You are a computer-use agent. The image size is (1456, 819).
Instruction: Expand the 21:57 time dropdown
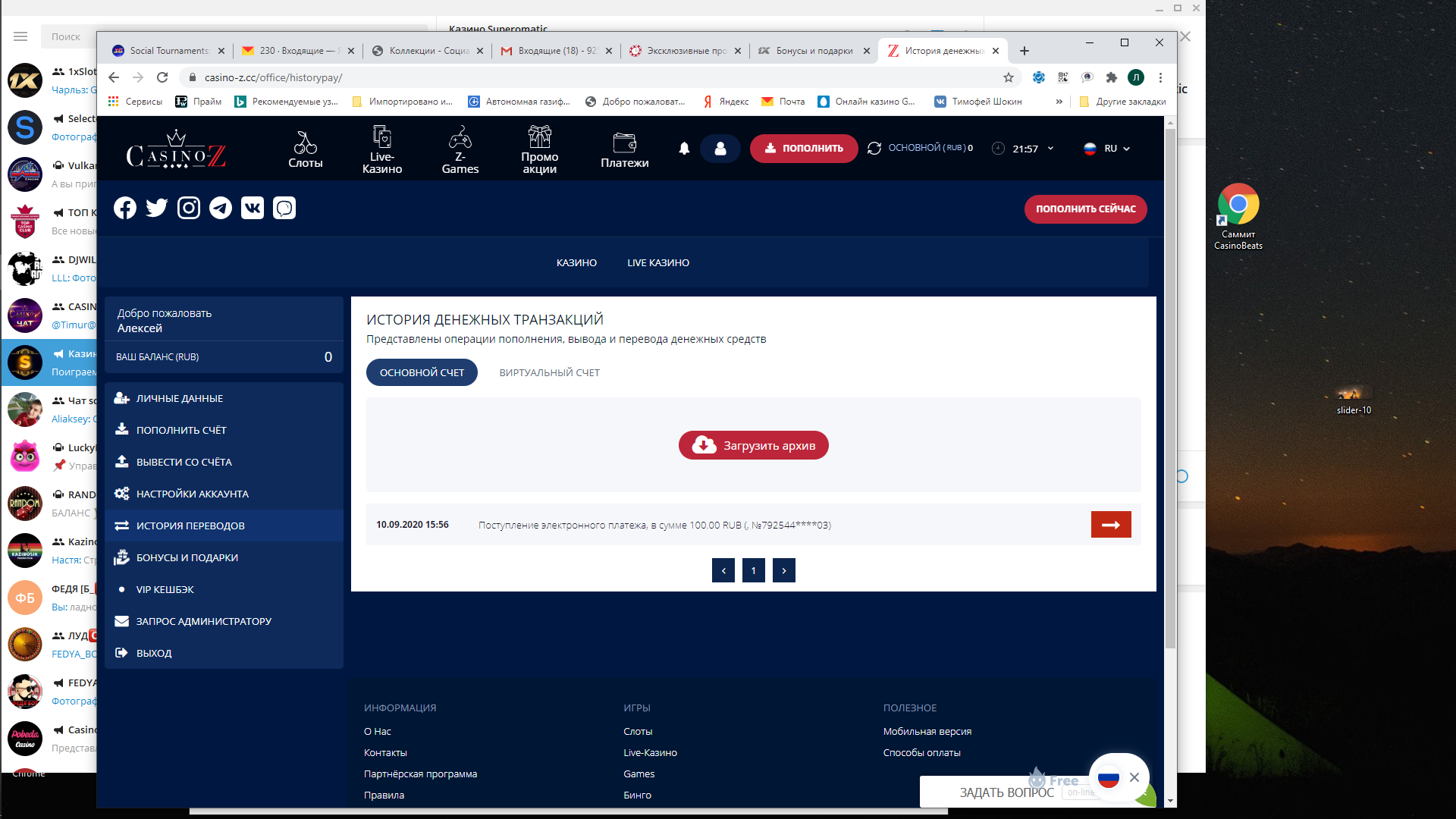coord(1032,149)
